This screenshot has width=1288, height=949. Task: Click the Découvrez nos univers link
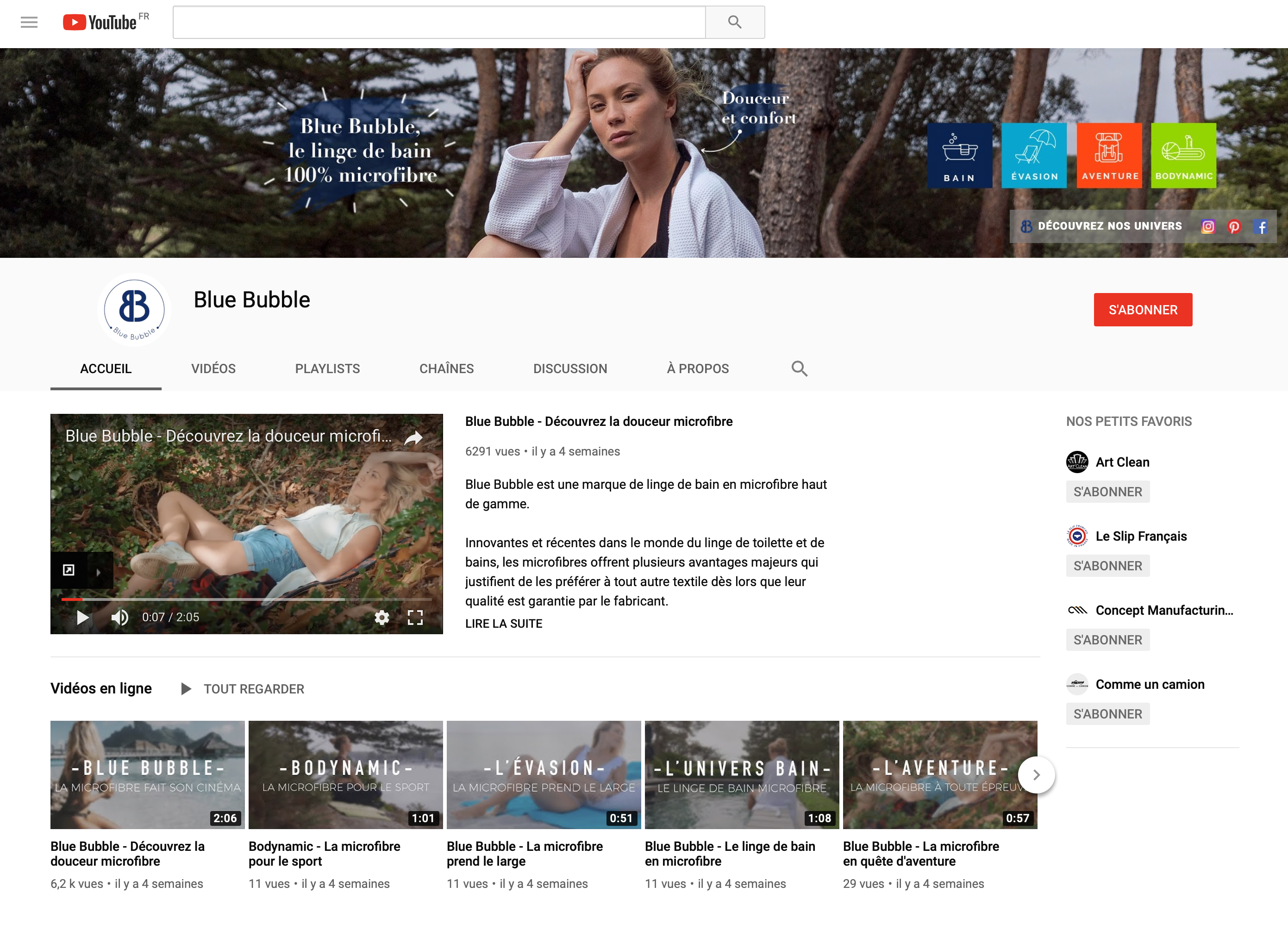click(x=1101, y=226)
